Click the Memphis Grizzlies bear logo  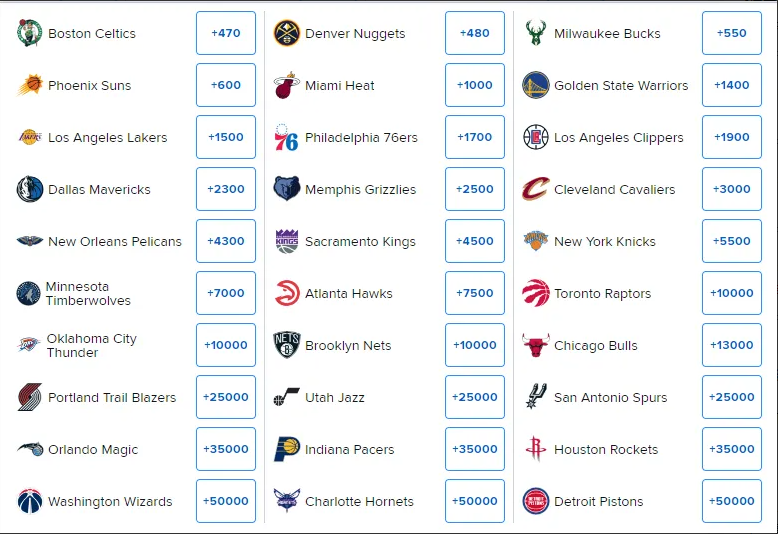(x=287, y=189)
